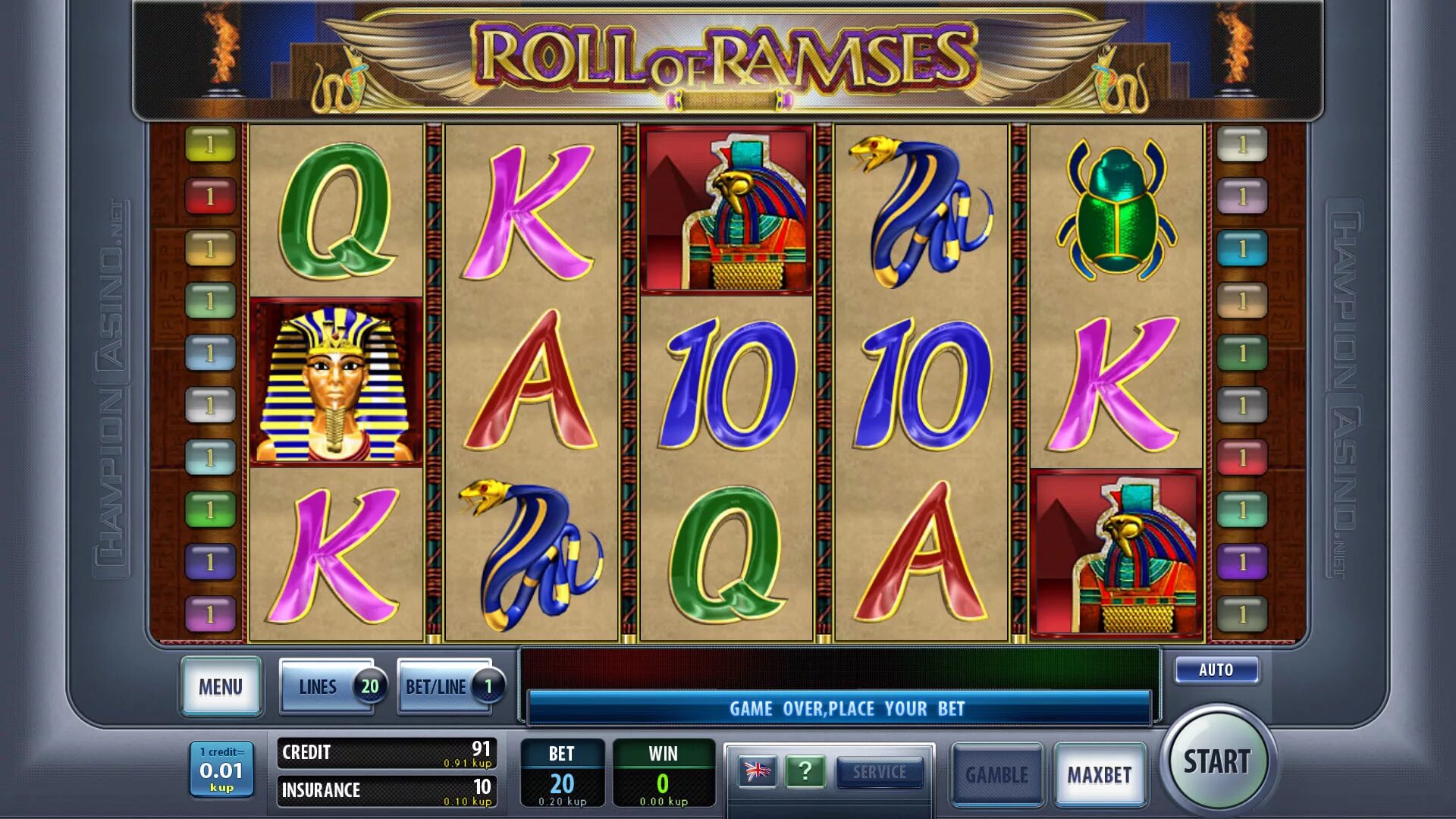Viewport: 1456px width, 819px height.
Task: Toggle the red payline indicator on left side
Action: click(x=211, y=196)
